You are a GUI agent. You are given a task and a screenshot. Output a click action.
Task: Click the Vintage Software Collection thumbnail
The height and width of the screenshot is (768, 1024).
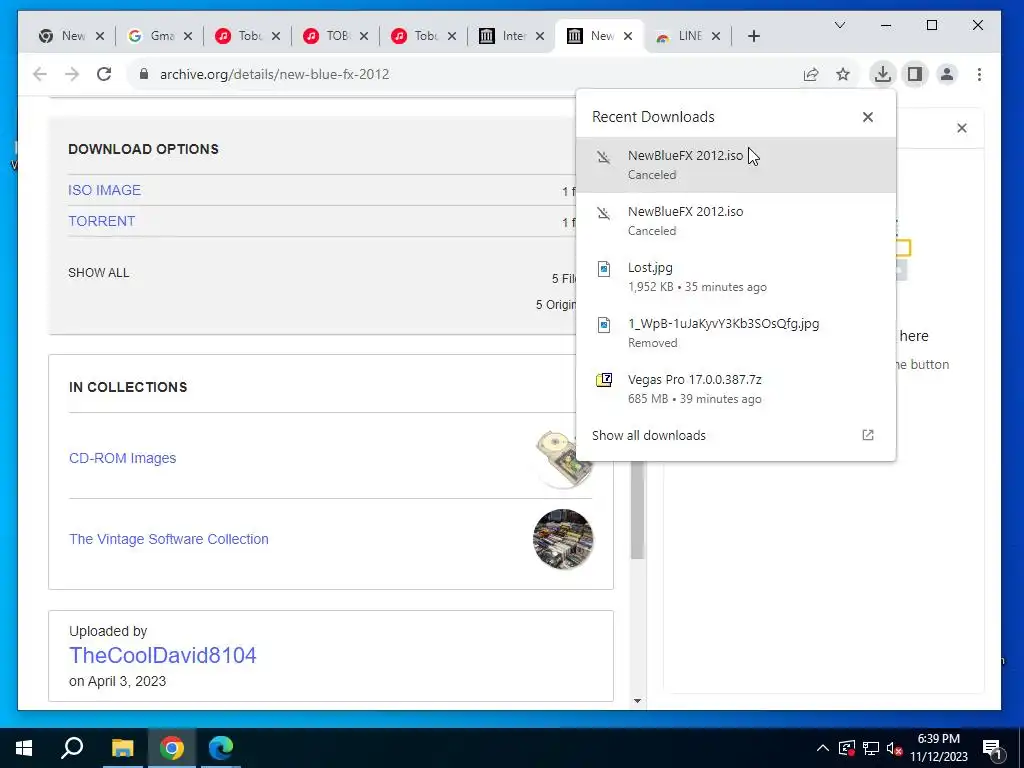[563, 539]
